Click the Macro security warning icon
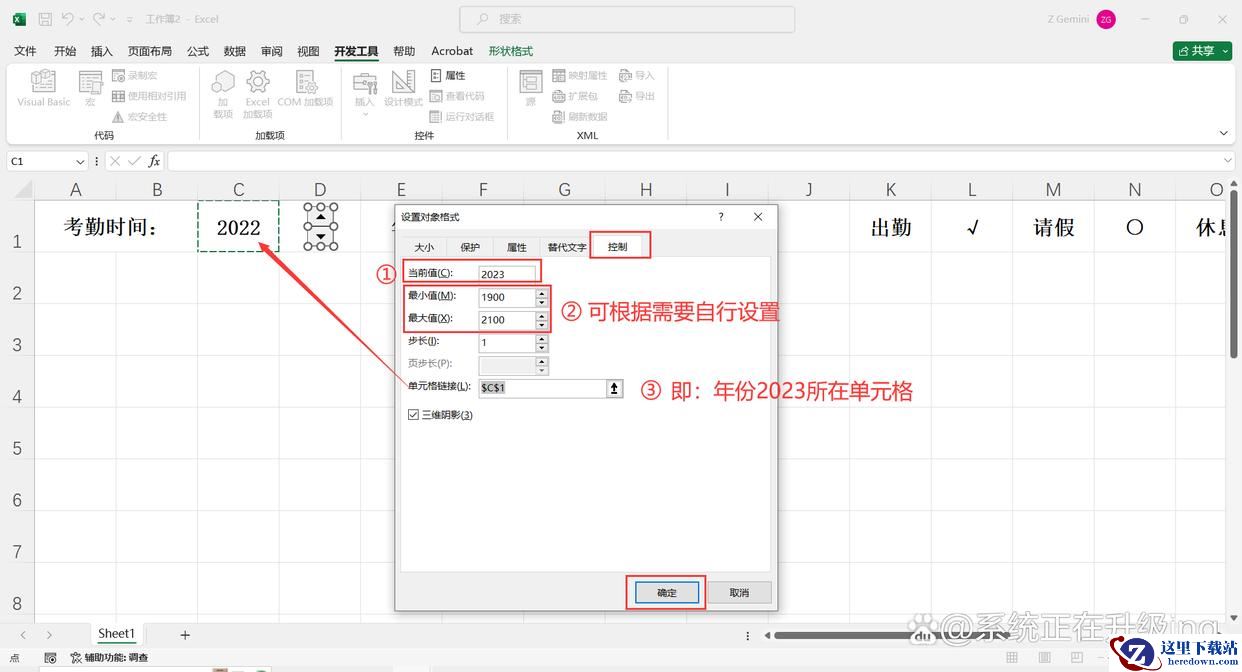The image size is (1242, 672). coord(118,117)
